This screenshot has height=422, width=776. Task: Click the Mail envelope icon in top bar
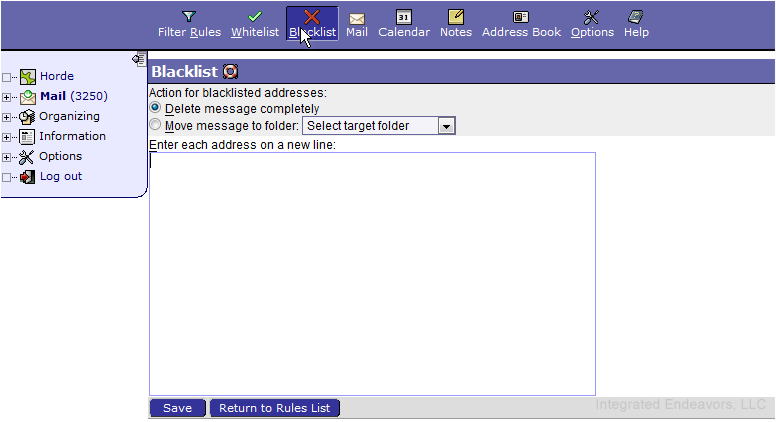pyautogui.click(x=357, y=18)
